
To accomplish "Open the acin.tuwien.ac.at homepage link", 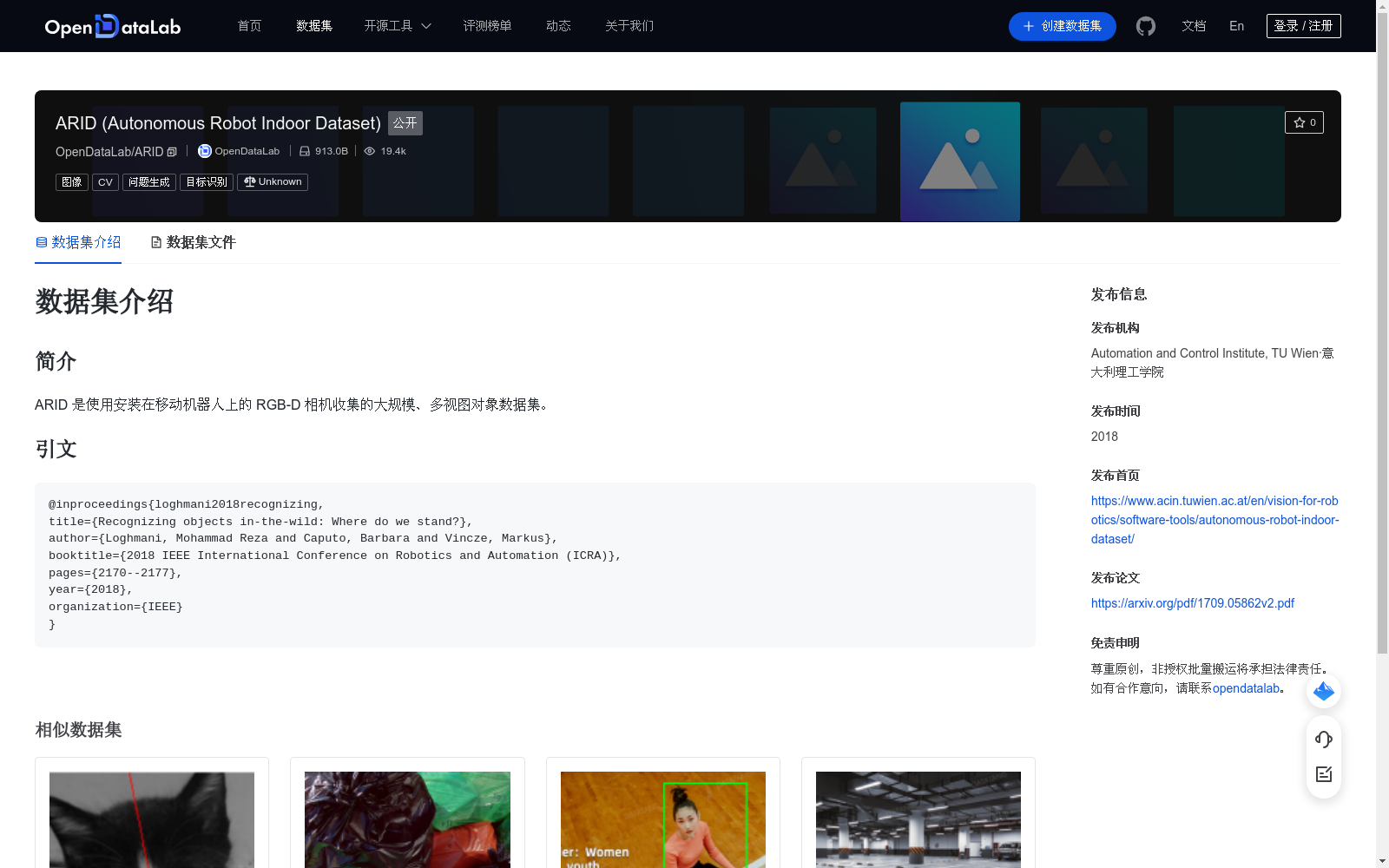I will pyautogui.click(x=1215, y=520).
